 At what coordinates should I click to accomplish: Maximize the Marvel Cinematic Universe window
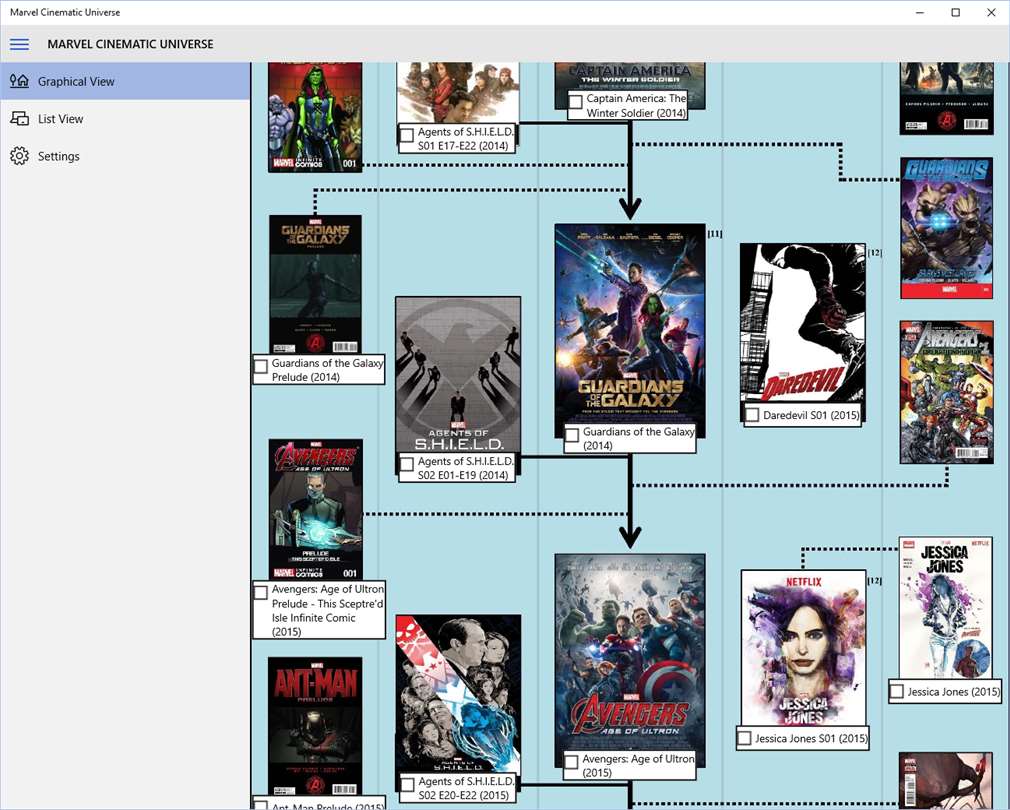click(956, 12)
